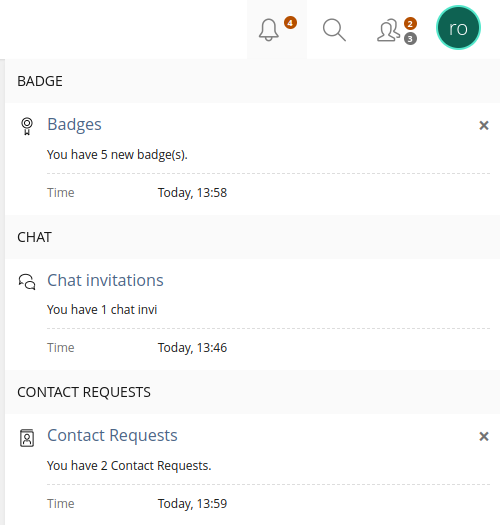This screenshot has height=525, width=500.
Task: Click the grey 3 counter badge
Action: point(410,39)
